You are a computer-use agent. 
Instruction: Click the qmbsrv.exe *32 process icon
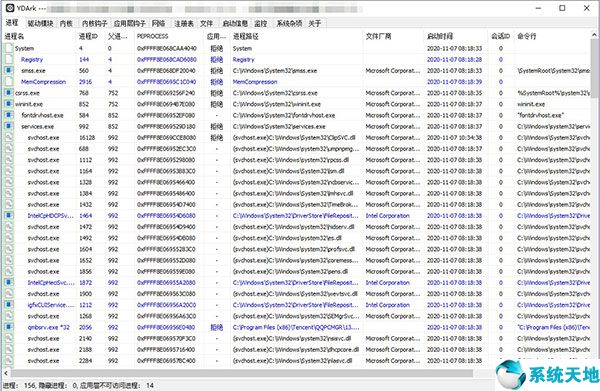9,327
